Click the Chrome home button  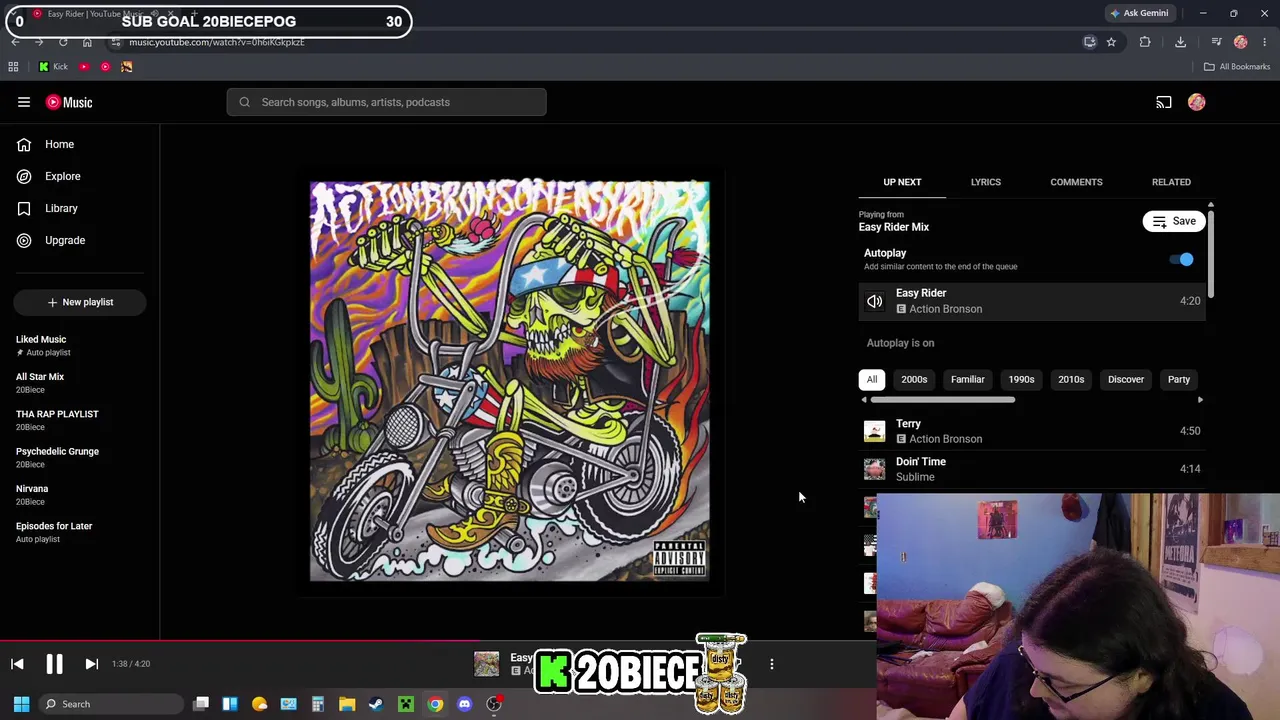[x=87, y=42]
